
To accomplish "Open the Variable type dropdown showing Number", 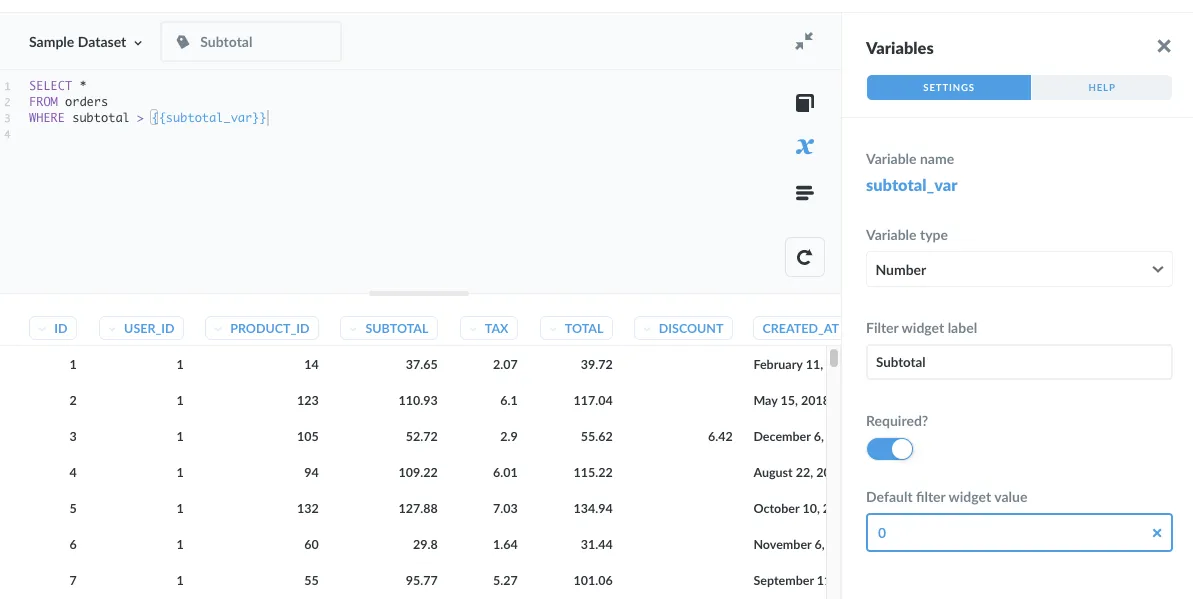I will pyautogui.click(x=1018, y=269).
